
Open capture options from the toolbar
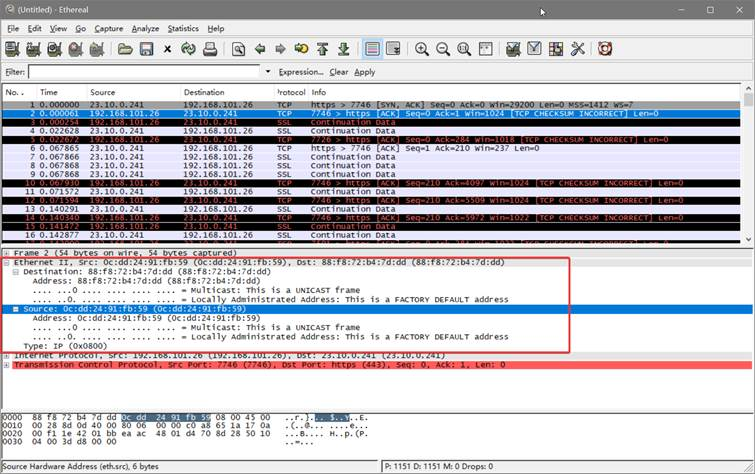click(33, 49)
